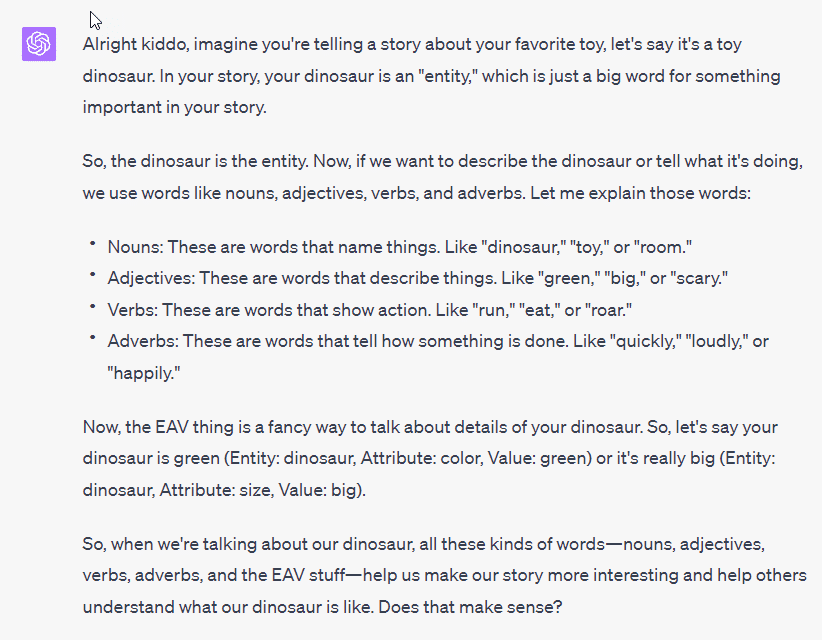
Task: Click the bullet dot before "Adjectives"
Action: (90, 275)
